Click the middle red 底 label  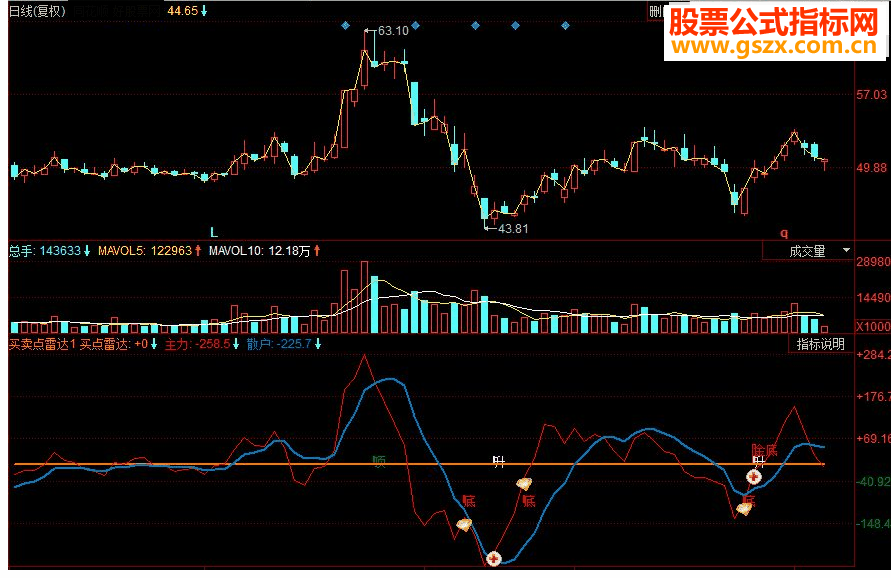click(x=529, y=501)
